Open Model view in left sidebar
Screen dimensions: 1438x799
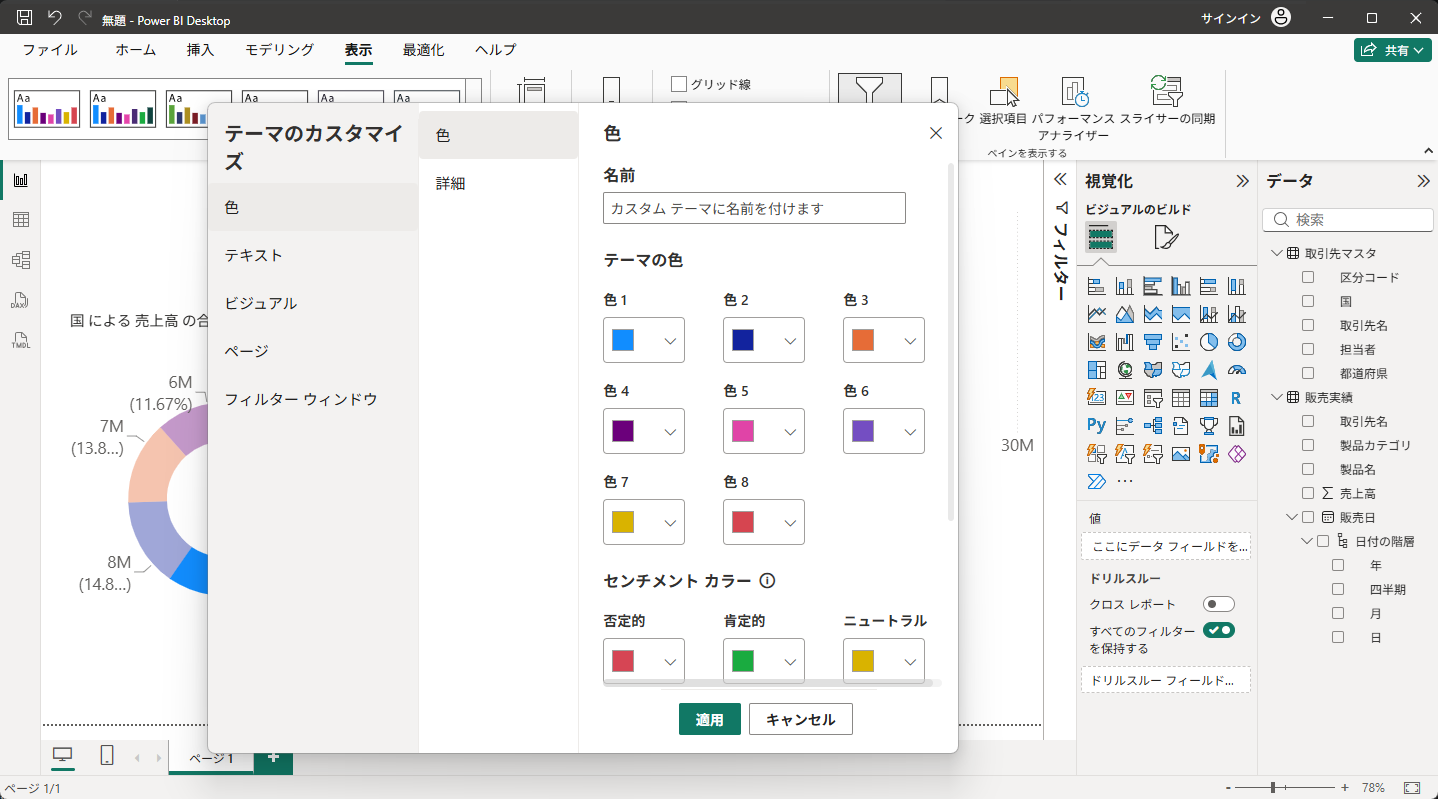pyautogui.click(x=20, y=260)
